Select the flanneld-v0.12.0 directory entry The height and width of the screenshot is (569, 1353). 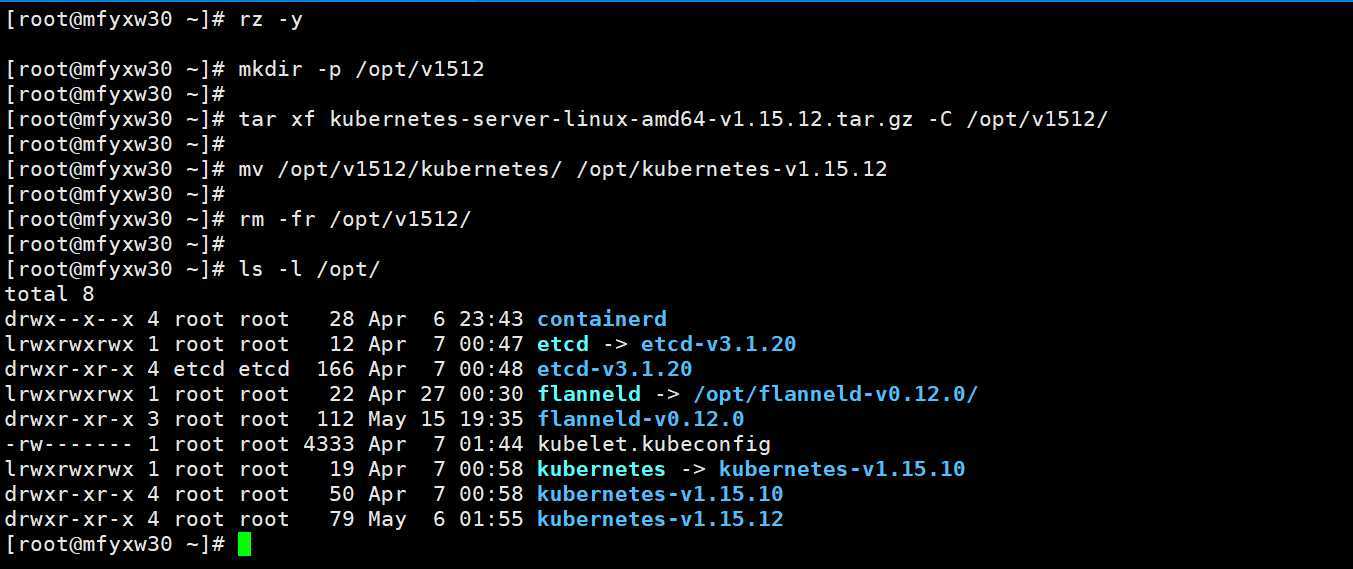tap(640, 419)
